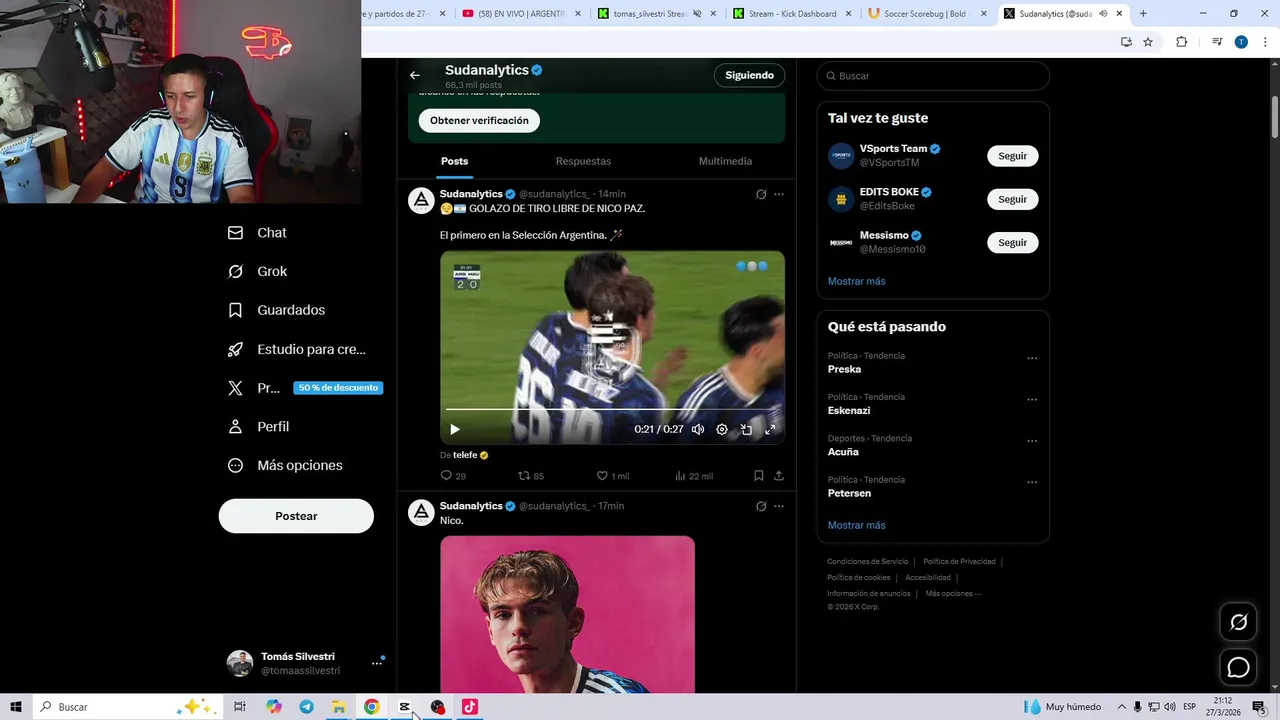Viewport: 1280px width, 720px height.
Task: View stats of GOLAZO post (22 mil)
Action: point(694,476)
